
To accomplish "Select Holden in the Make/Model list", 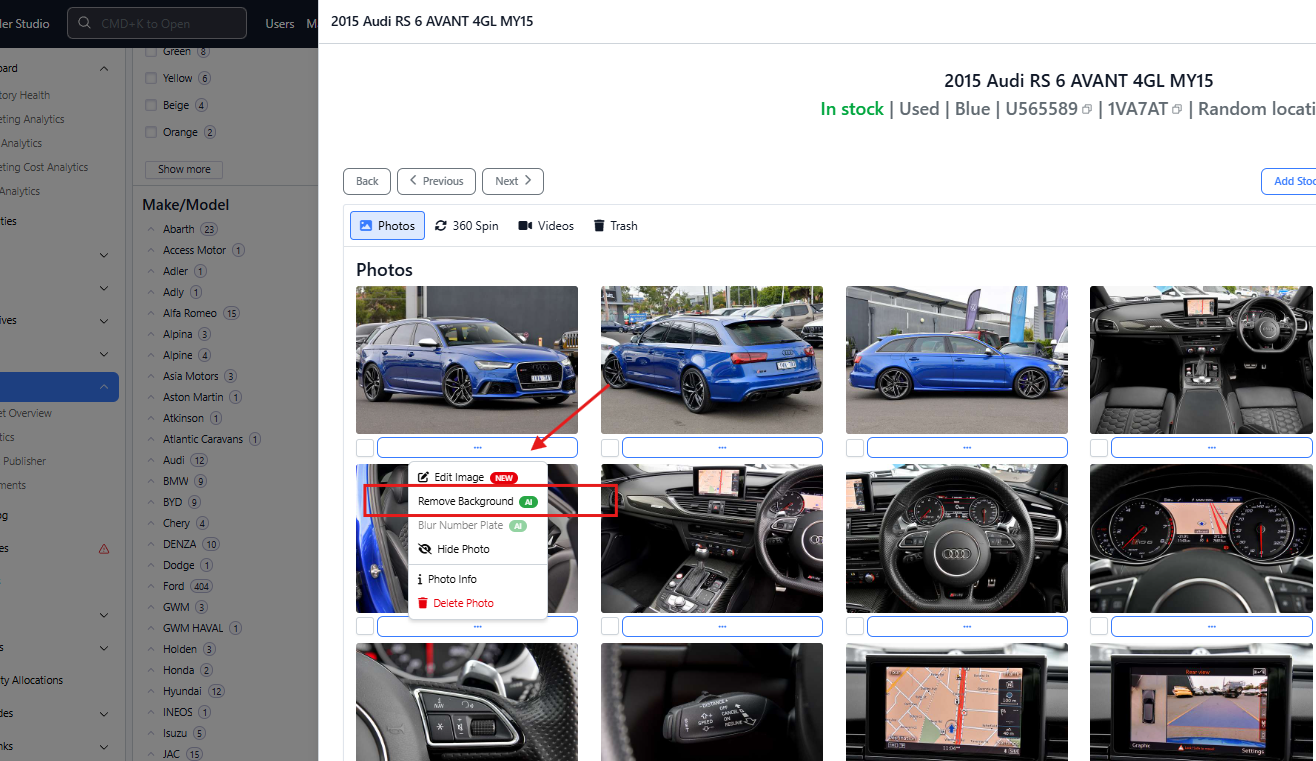I will pyautogui.click(x=180, y=649).
